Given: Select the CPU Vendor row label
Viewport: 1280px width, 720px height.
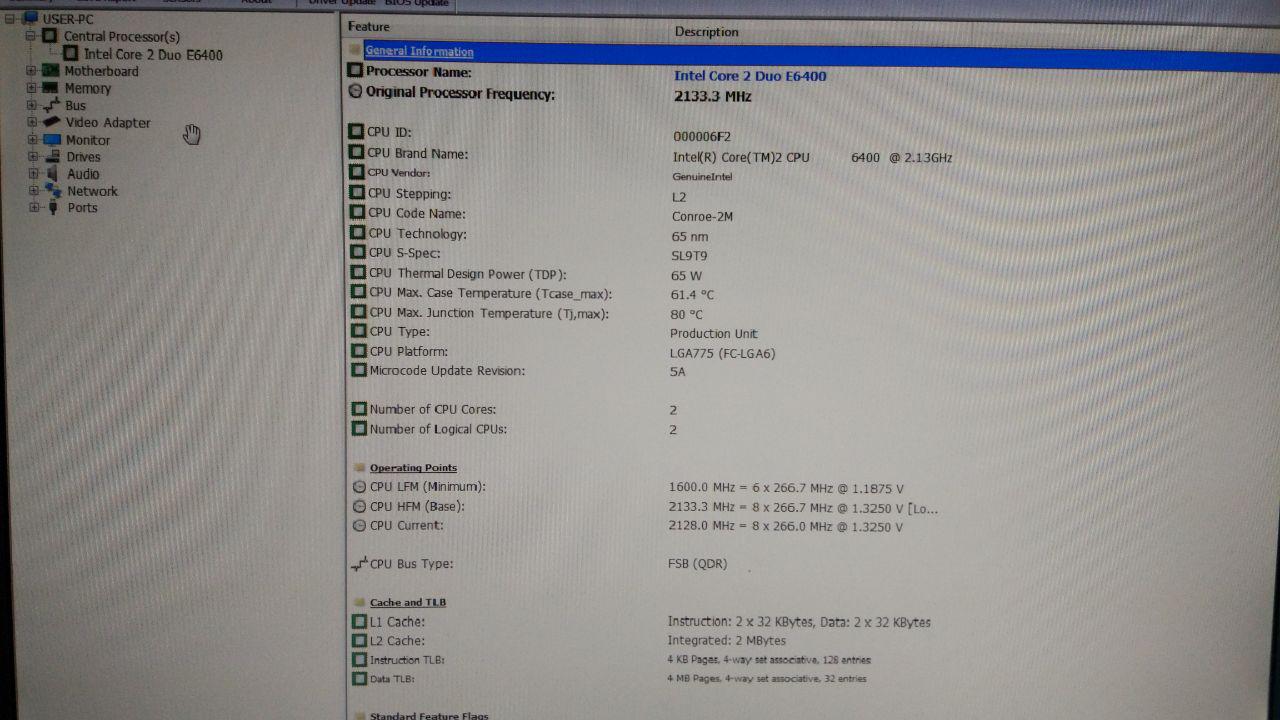Looking at the screenshot, I should pos(399,173).
